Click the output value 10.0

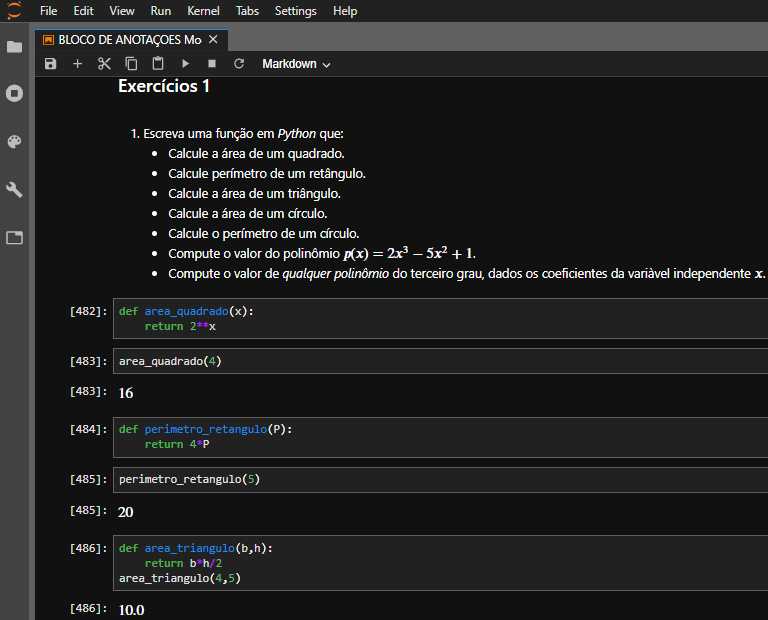point(131,610)
